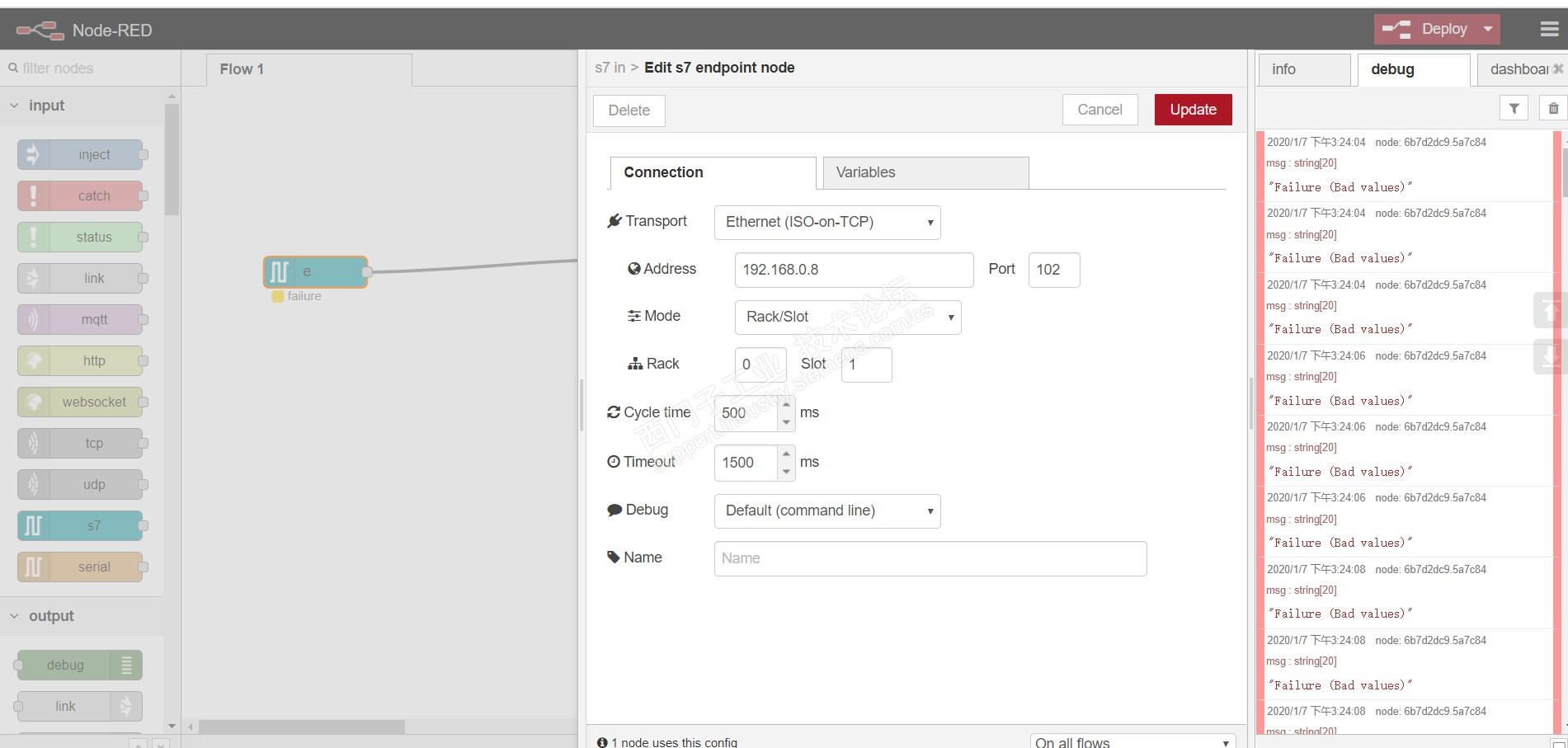Click the Slot number field
This screenshot has width=1568, height=748.
pyautogui.click(x=866, y=365)
